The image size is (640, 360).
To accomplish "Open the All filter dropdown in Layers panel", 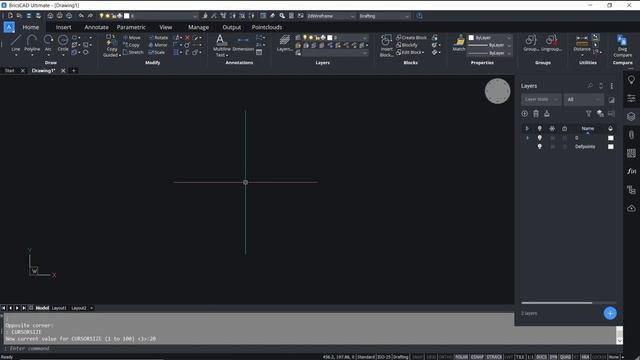I will click(x=584, y=100).
